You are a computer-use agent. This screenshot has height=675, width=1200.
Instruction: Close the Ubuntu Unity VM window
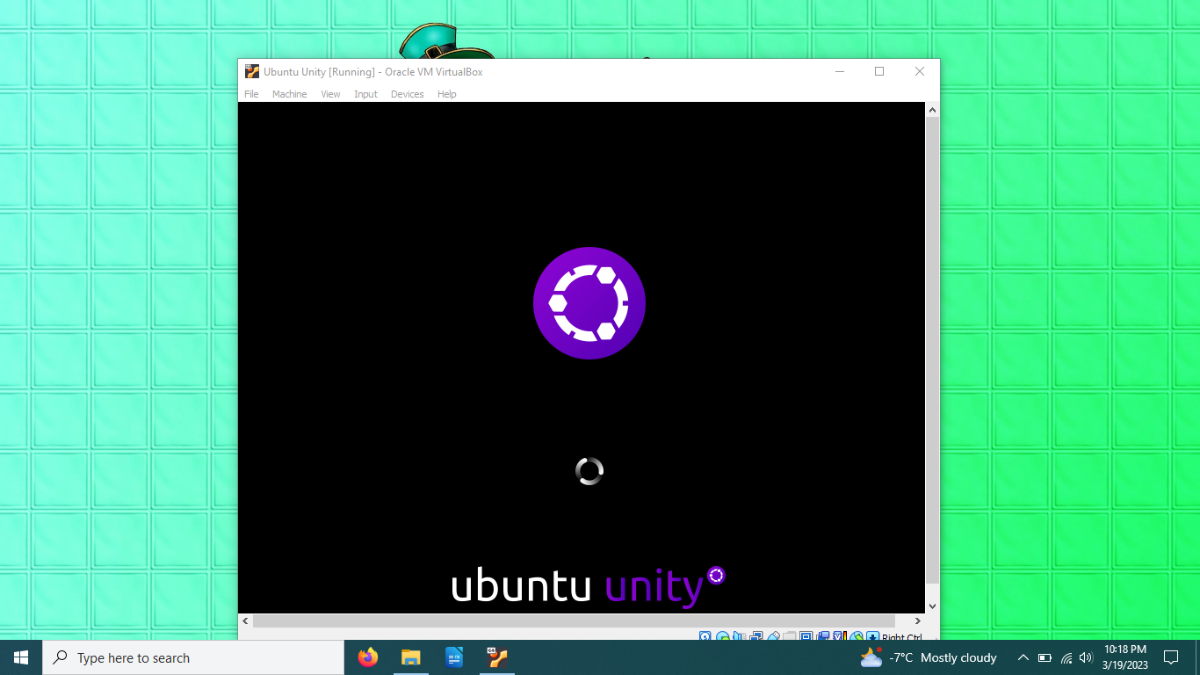[919, 71]
